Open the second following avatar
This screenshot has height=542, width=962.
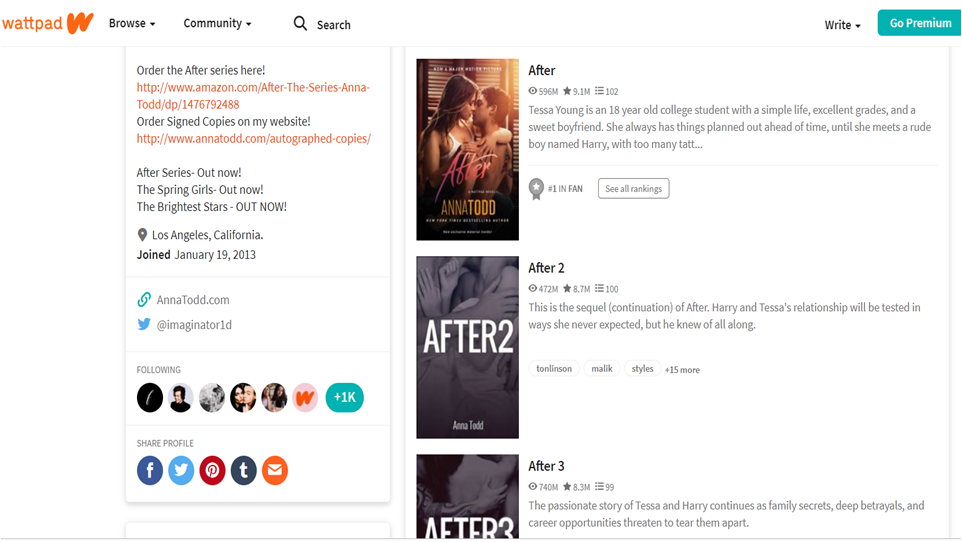(x=180, y=397)
